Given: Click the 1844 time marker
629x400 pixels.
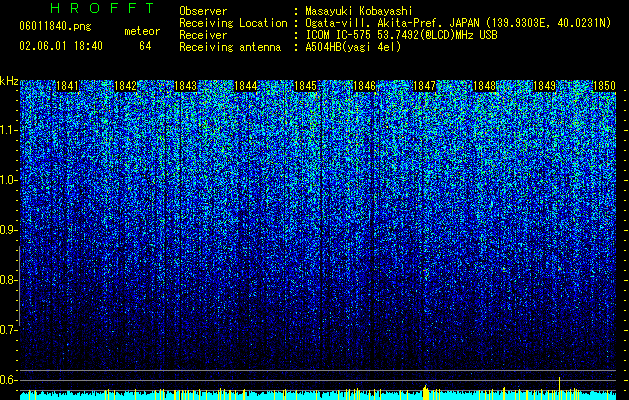Looking at the screenshot, I should click(246, 86).
